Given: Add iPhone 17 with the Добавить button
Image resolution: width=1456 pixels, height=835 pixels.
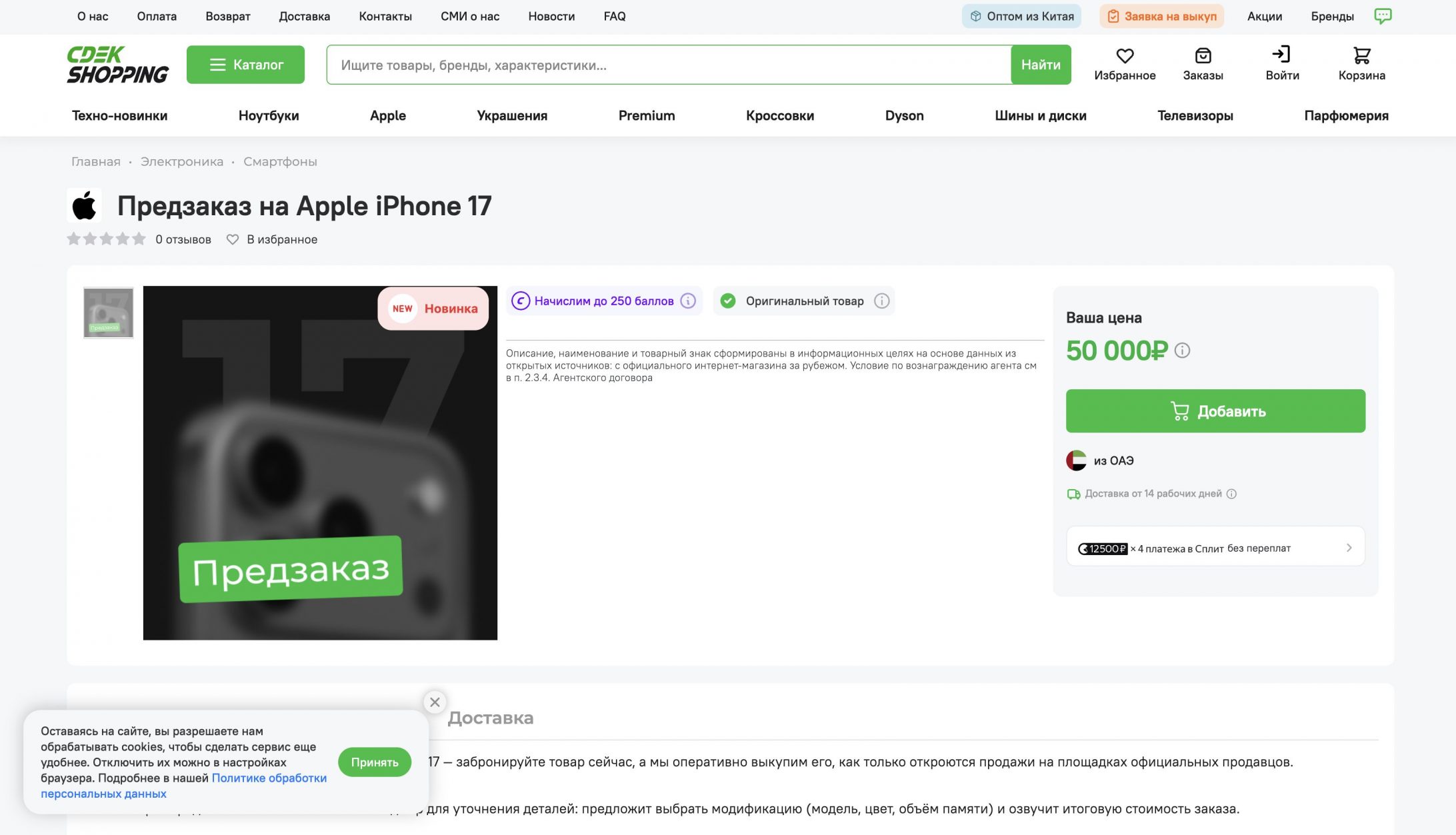Looking at the screenshot, I should click(1215, 411).
